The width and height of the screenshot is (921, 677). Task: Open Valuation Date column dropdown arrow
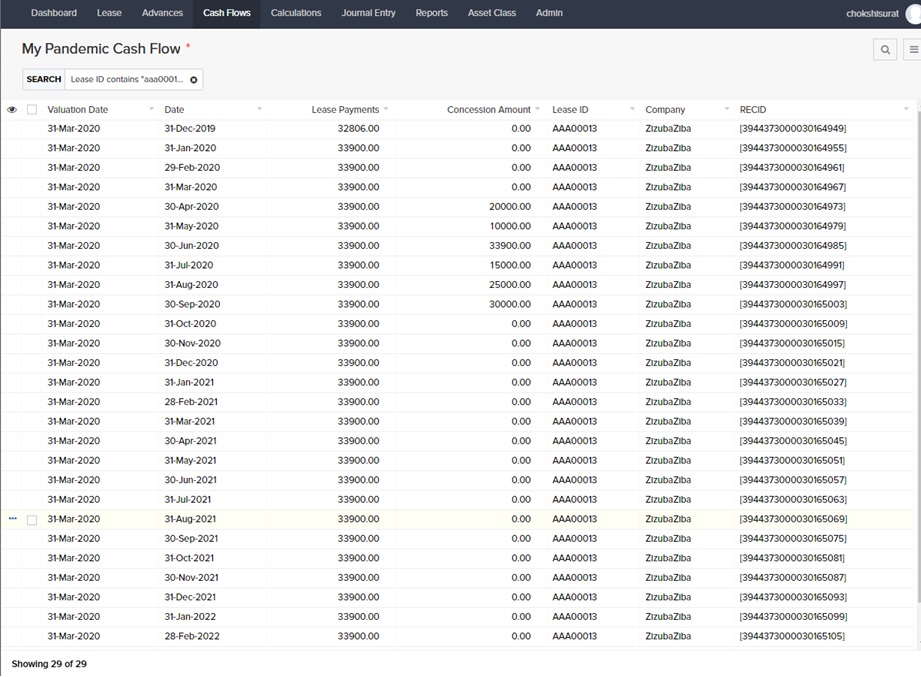(152, 109)
